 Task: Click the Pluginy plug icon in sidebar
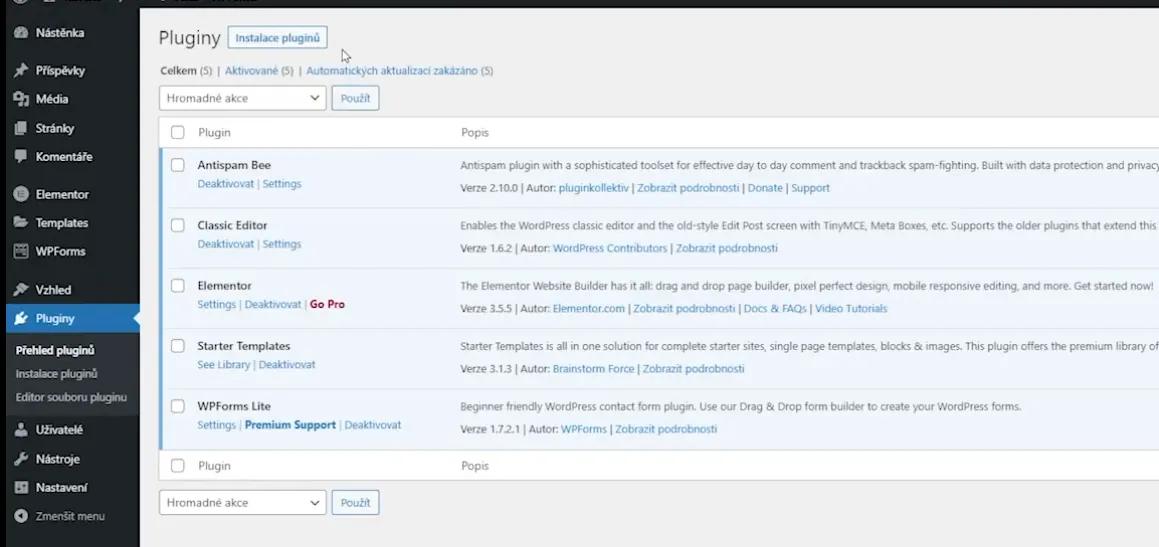21,319
